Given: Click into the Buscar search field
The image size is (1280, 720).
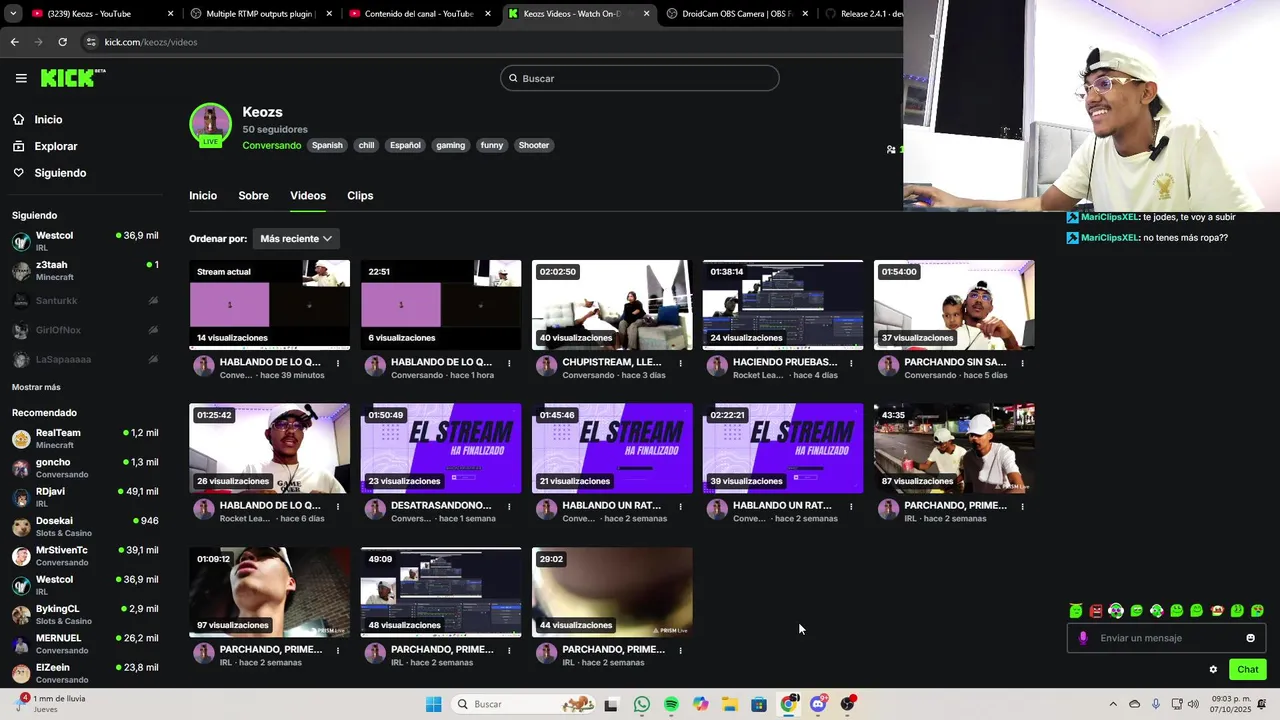Looking at the screenshot, I should (x=640, y=78).
